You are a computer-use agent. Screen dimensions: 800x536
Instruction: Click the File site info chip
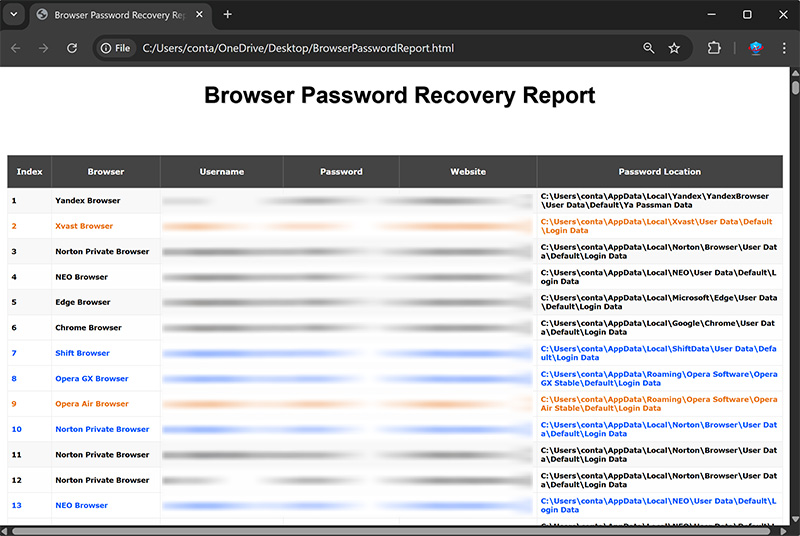click(116, 48)
